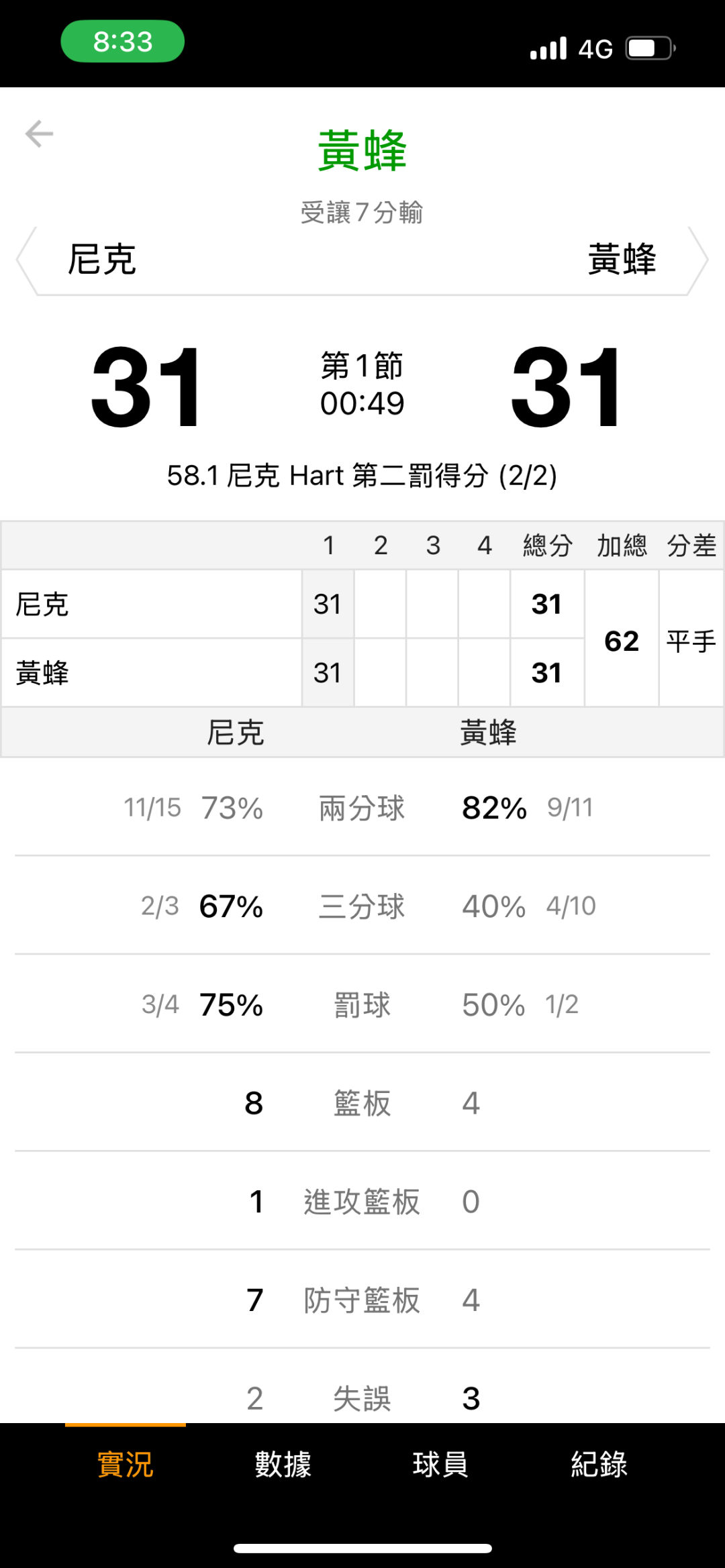This screenshot has width=725, height=1568.
Task: Tap the cellular signal bars icon
Action: click(548, 48)
